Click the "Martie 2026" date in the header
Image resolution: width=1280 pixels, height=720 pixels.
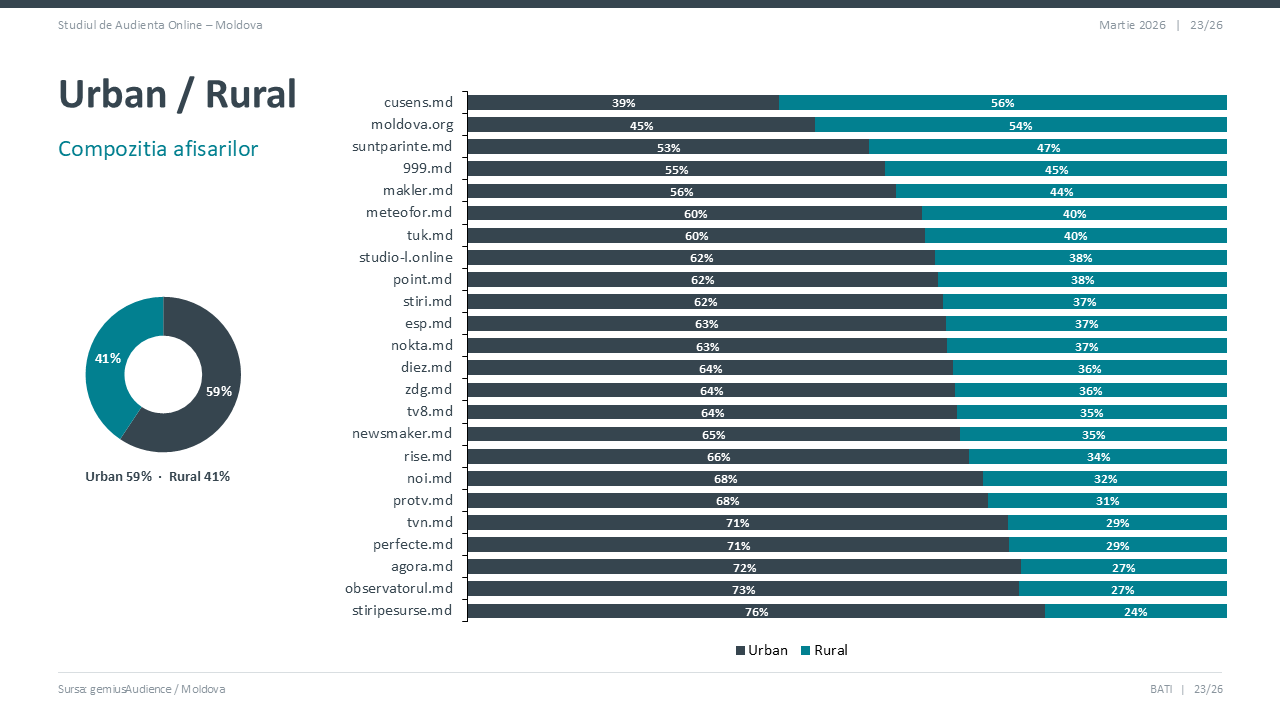pyautogui.click(x=1132, y=25)
